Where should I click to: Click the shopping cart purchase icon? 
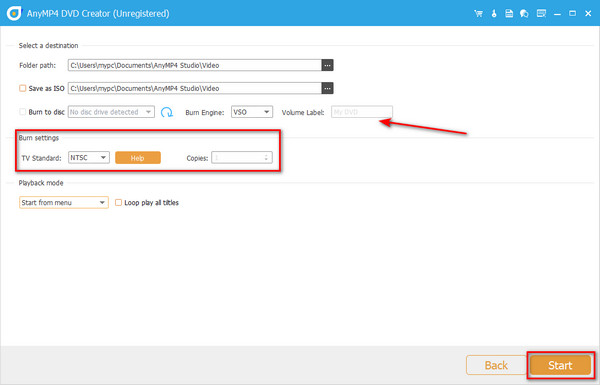478,14
